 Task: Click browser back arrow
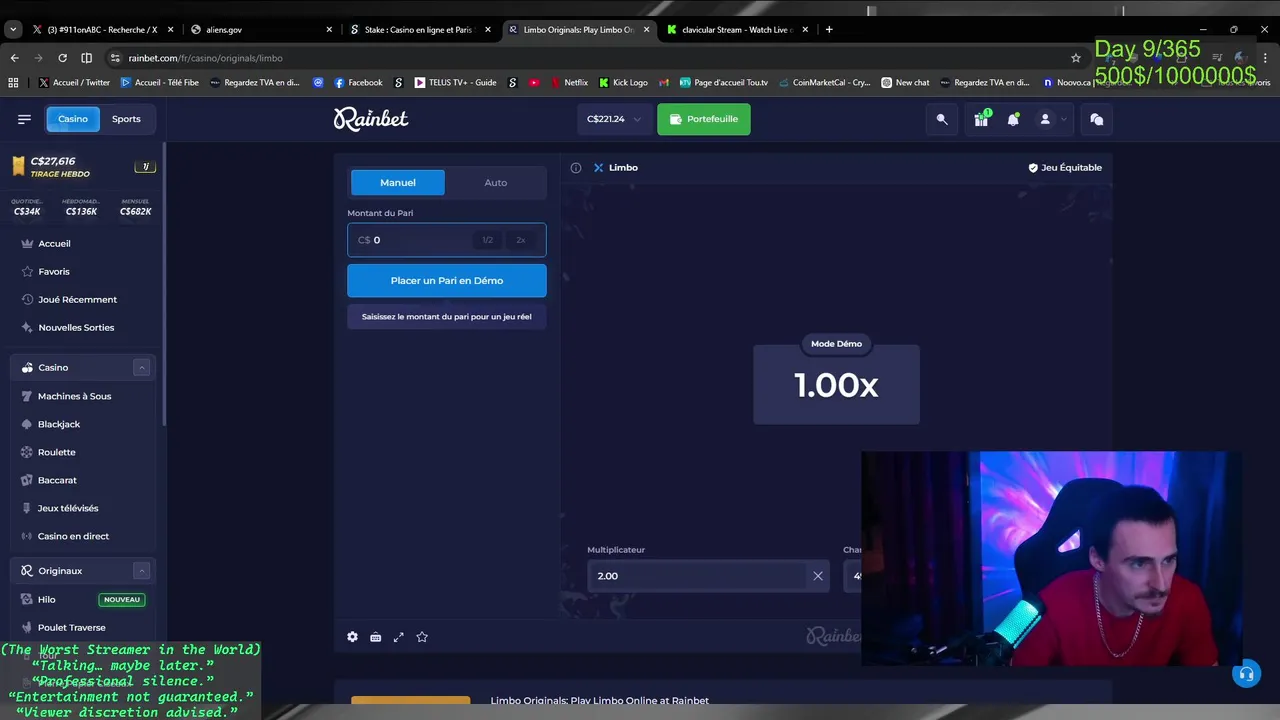pos(14,58)
